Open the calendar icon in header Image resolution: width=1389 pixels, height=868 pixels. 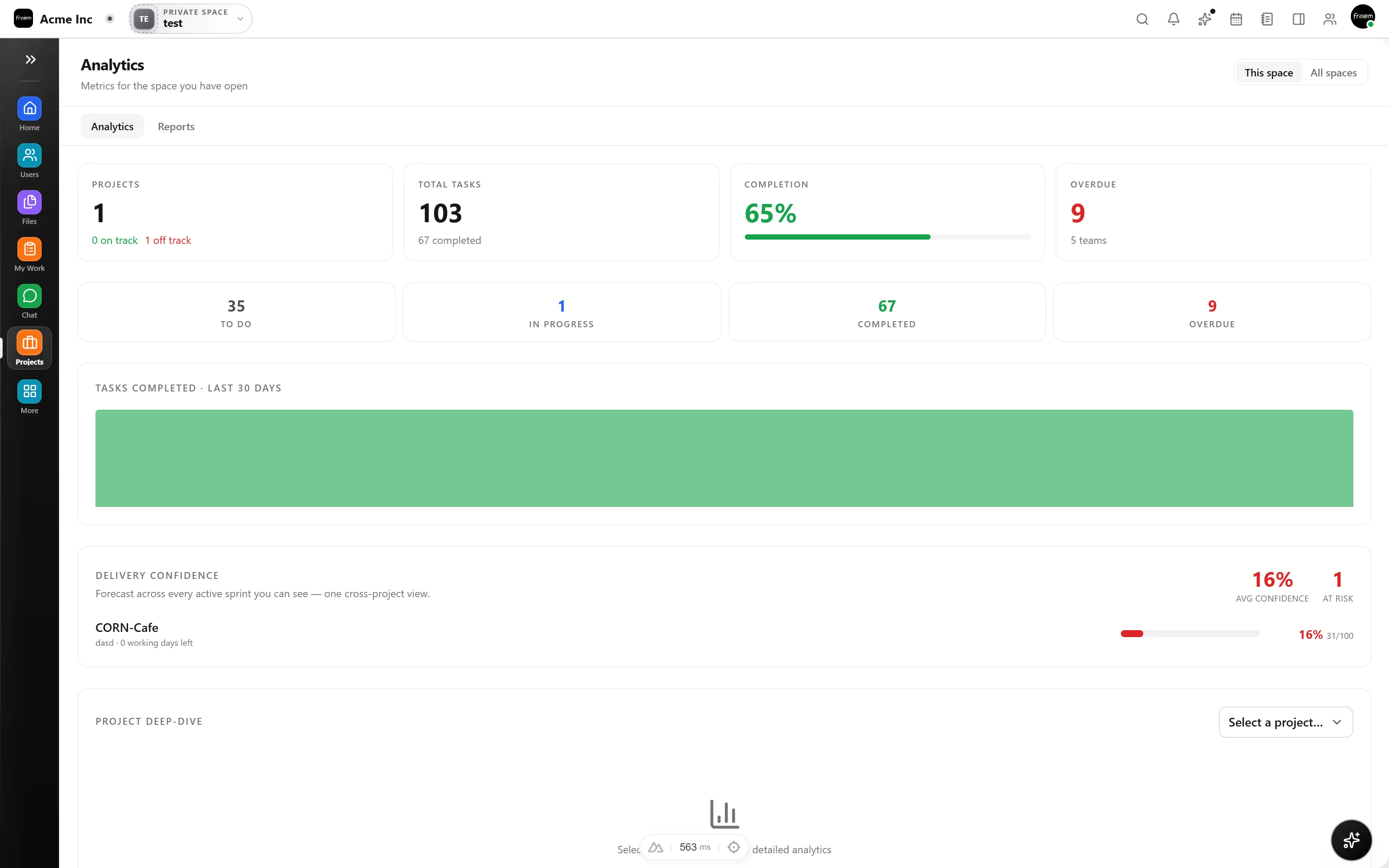pyautogui.click(x=1236, y=19)
